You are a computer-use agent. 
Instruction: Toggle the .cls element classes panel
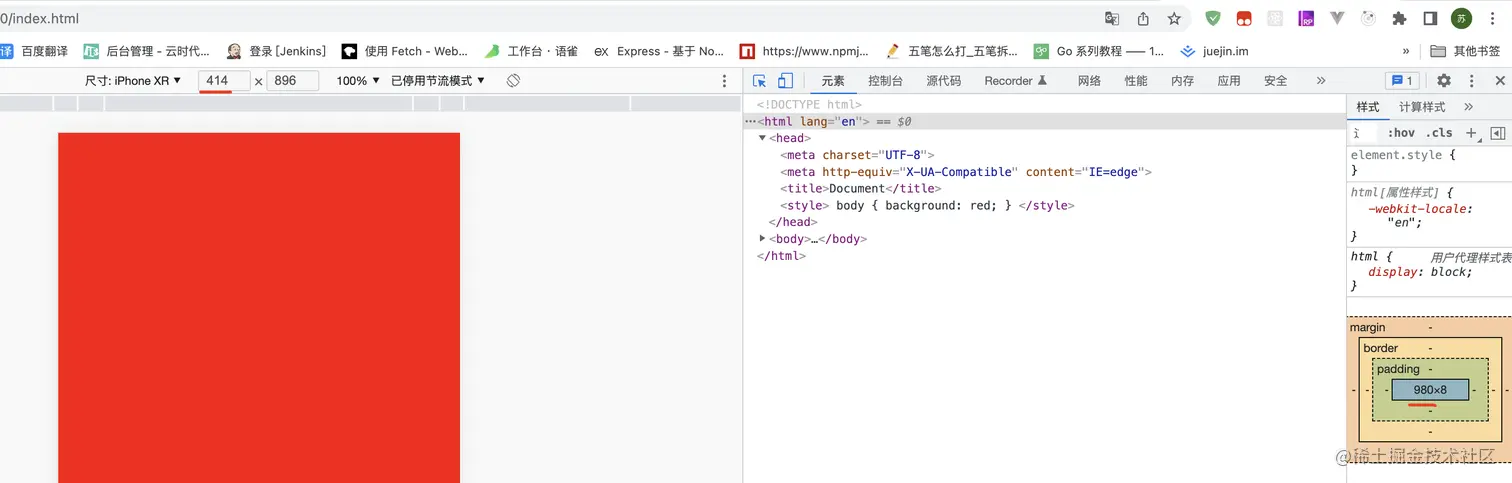tap(1440, 133)
